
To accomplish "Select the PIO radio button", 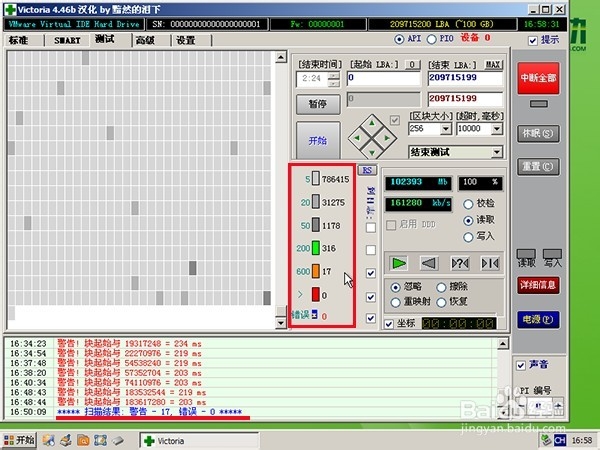I will pyautogui.click(x=431, y=39).
